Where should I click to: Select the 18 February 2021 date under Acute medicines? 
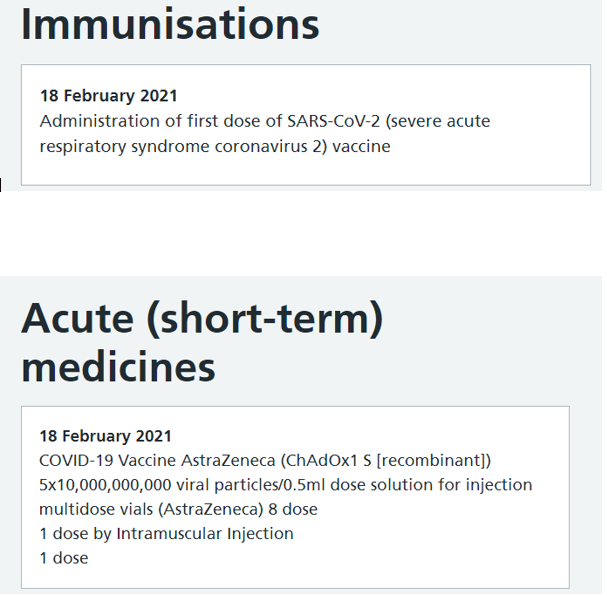pyautogui.click(x=105, y=436)
